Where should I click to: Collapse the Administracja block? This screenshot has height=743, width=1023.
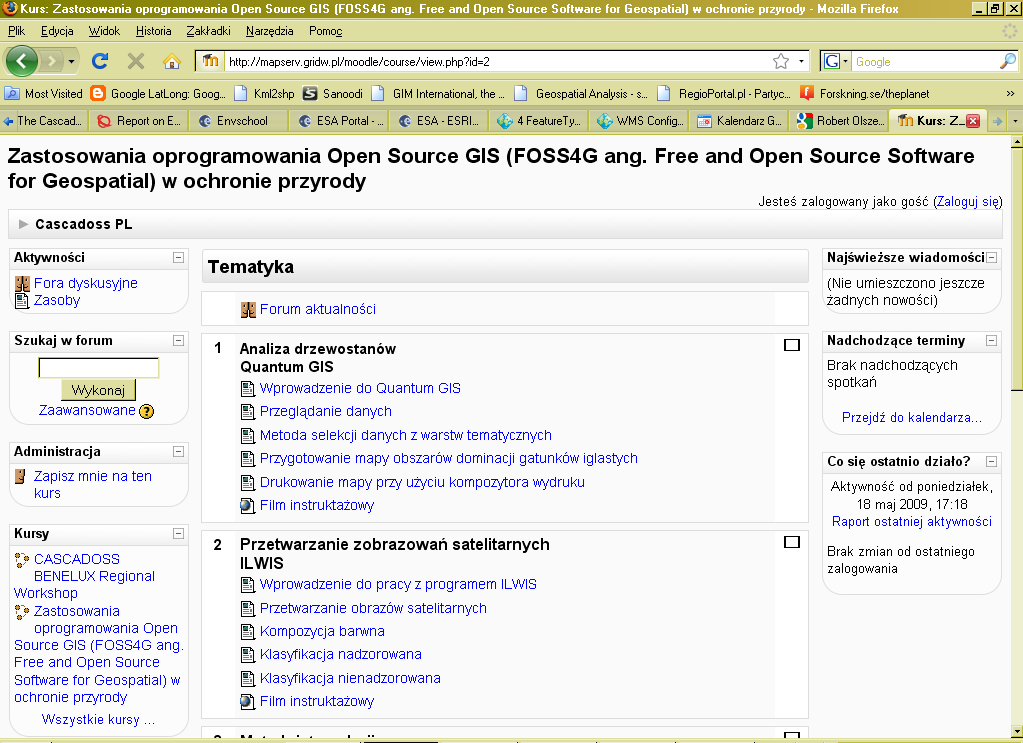(x=178, y=451)
